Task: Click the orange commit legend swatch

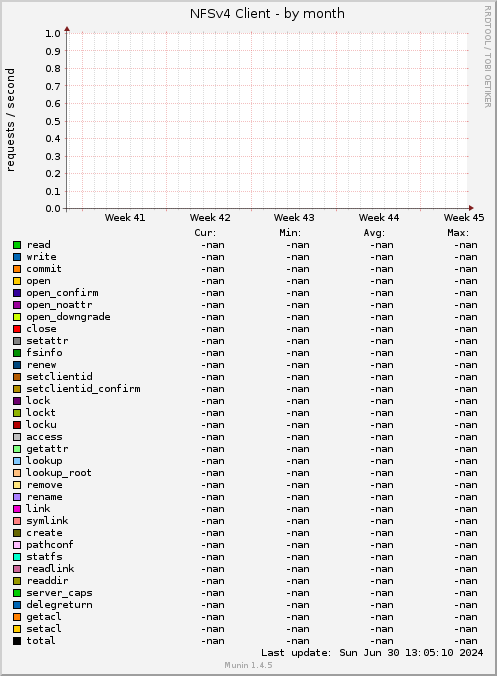Action: coord(17,269)
